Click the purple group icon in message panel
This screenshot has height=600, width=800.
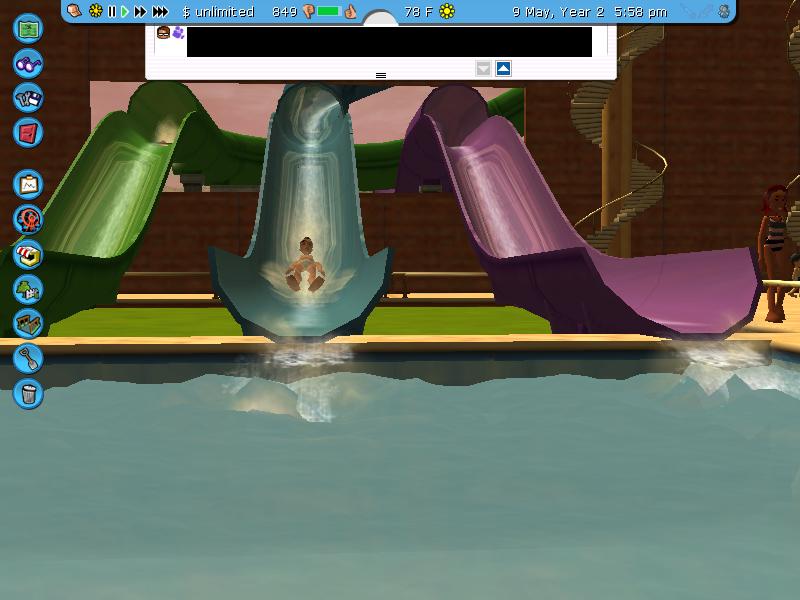(x=178, y=33)
